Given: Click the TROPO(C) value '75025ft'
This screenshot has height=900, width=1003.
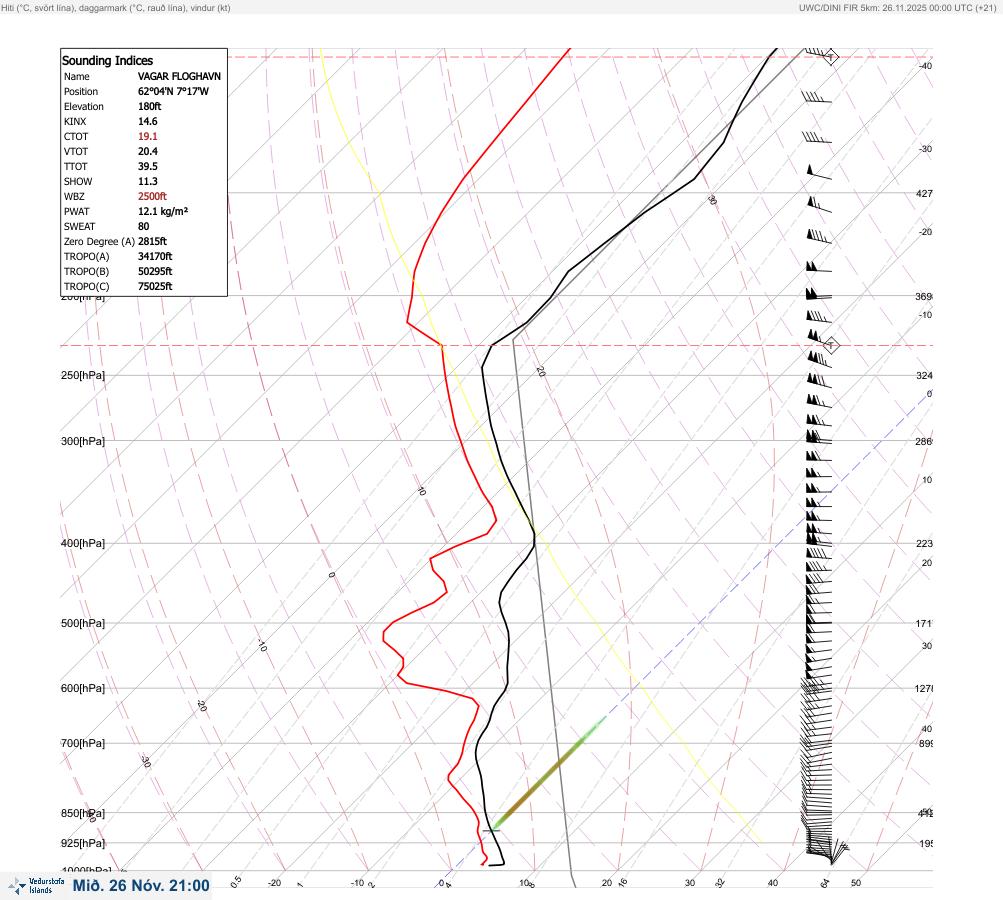Looking at the screenshot, I should pyautogui.click(x=155, y=287).
